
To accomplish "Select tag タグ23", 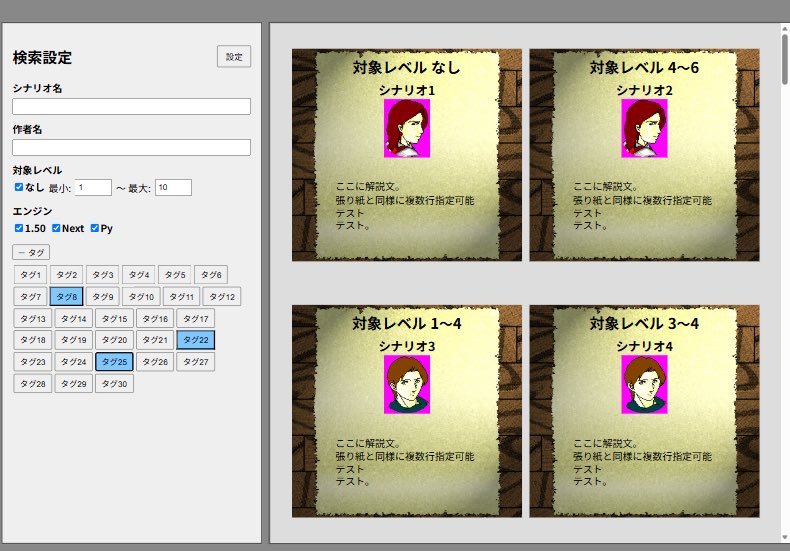I will (33, 362).
